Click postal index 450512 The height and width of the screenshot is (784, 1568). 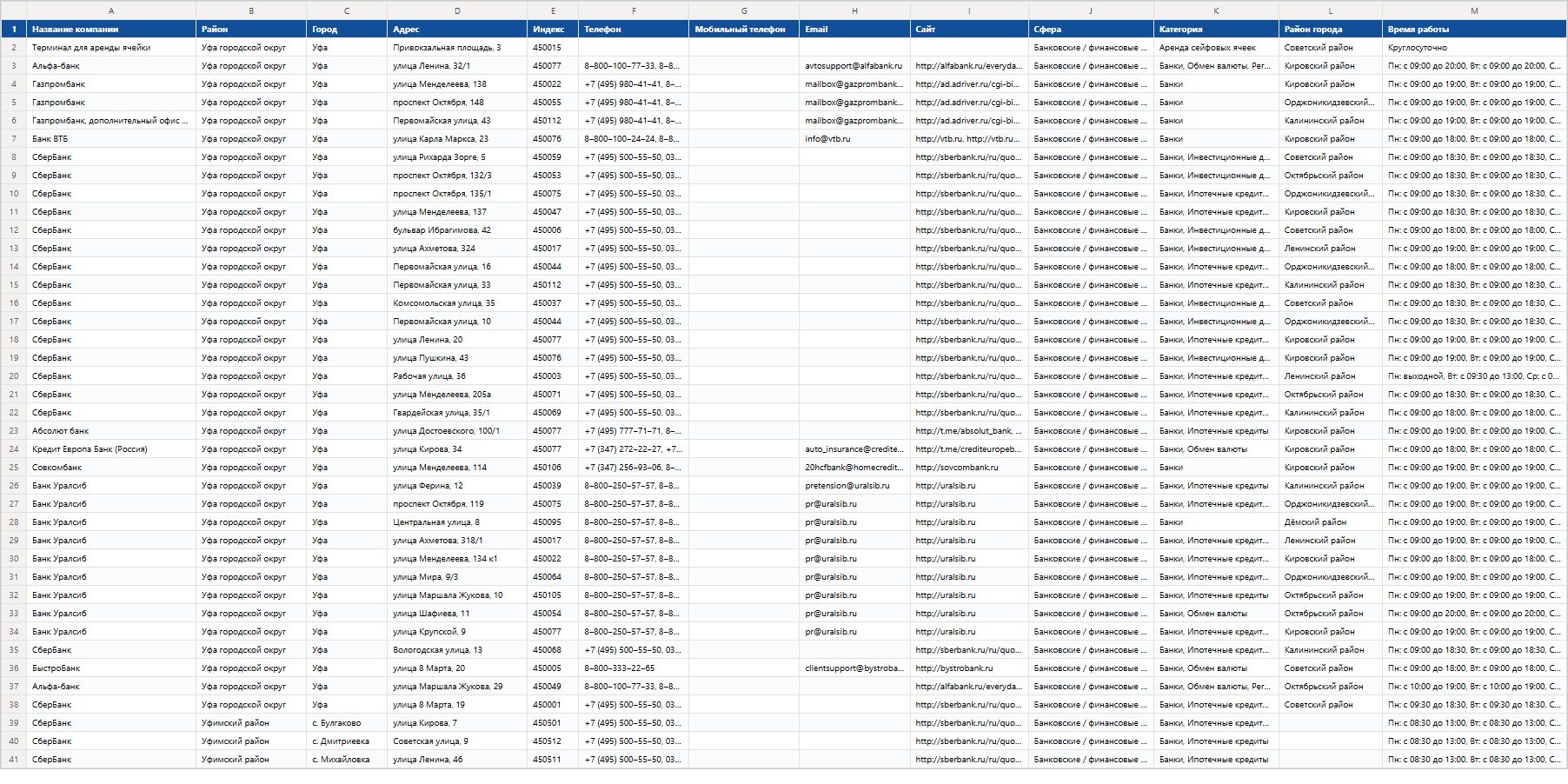pyautogui.click(x=553, y=741)
